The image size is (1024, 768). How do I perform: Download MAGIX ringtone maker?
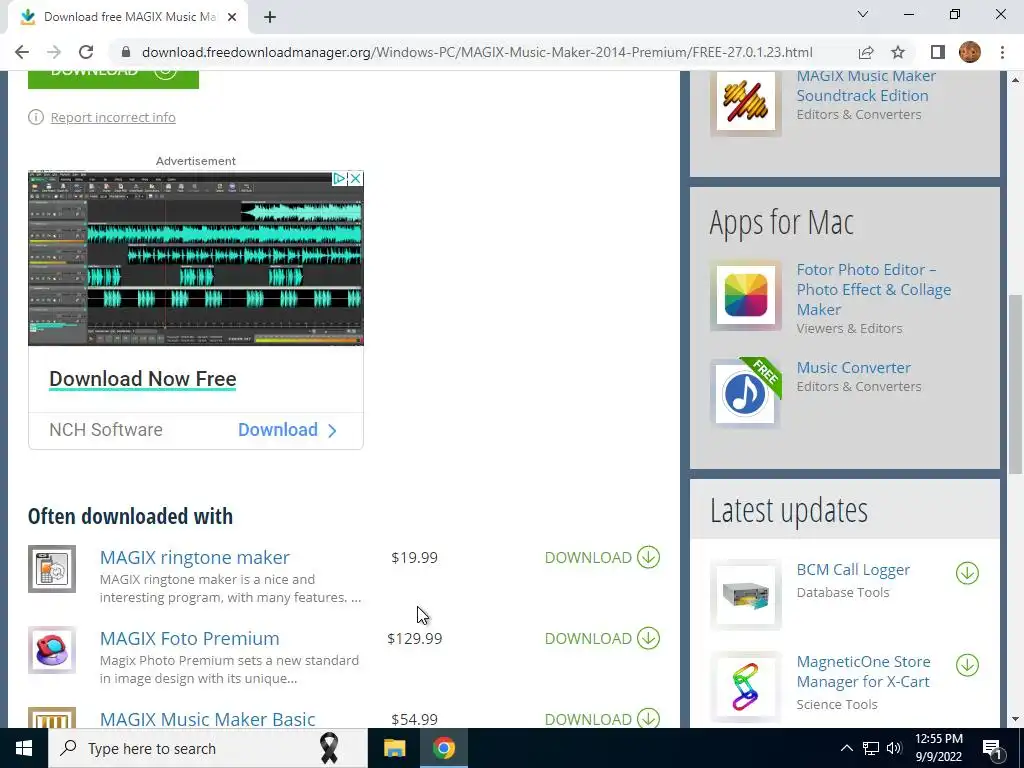click(602, 558)
